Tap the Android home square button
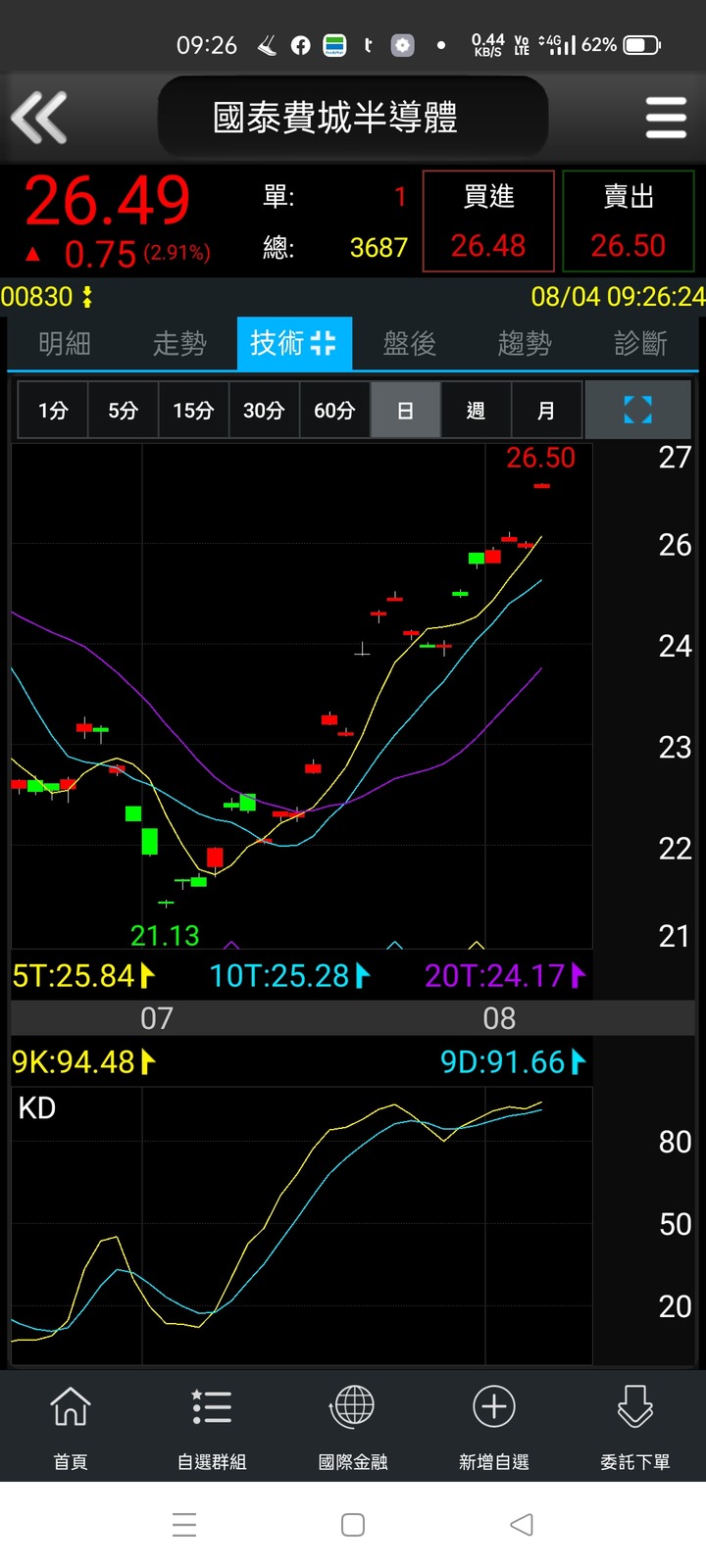This screenshot has height=1568, width=706. point(353,1525)
